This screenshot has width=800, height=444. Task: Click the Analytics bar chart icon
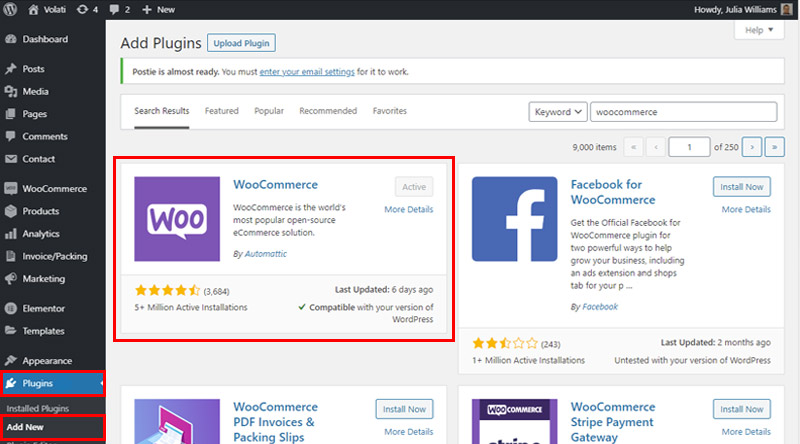pos(11,234)
